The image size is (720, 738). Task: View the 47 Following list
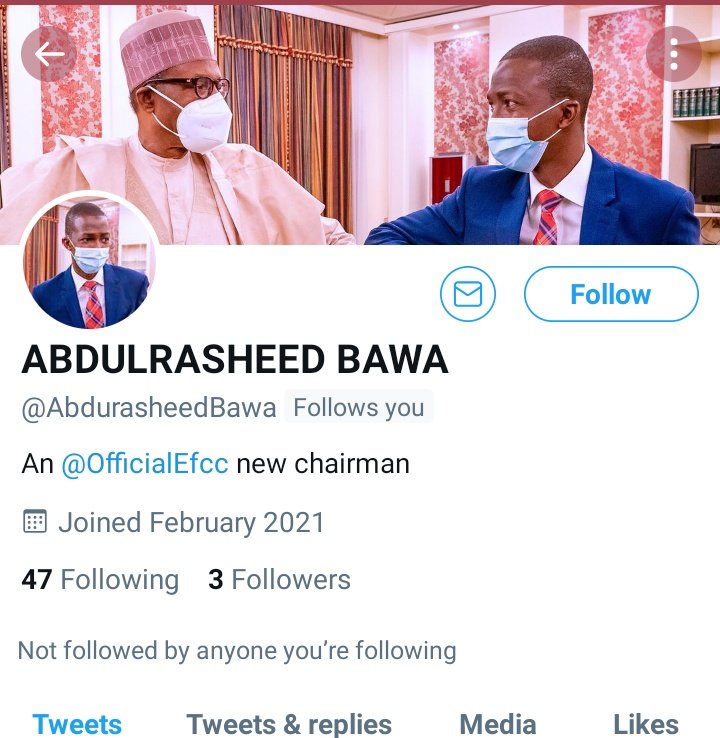pyautogui.click(x=100, y=580)
